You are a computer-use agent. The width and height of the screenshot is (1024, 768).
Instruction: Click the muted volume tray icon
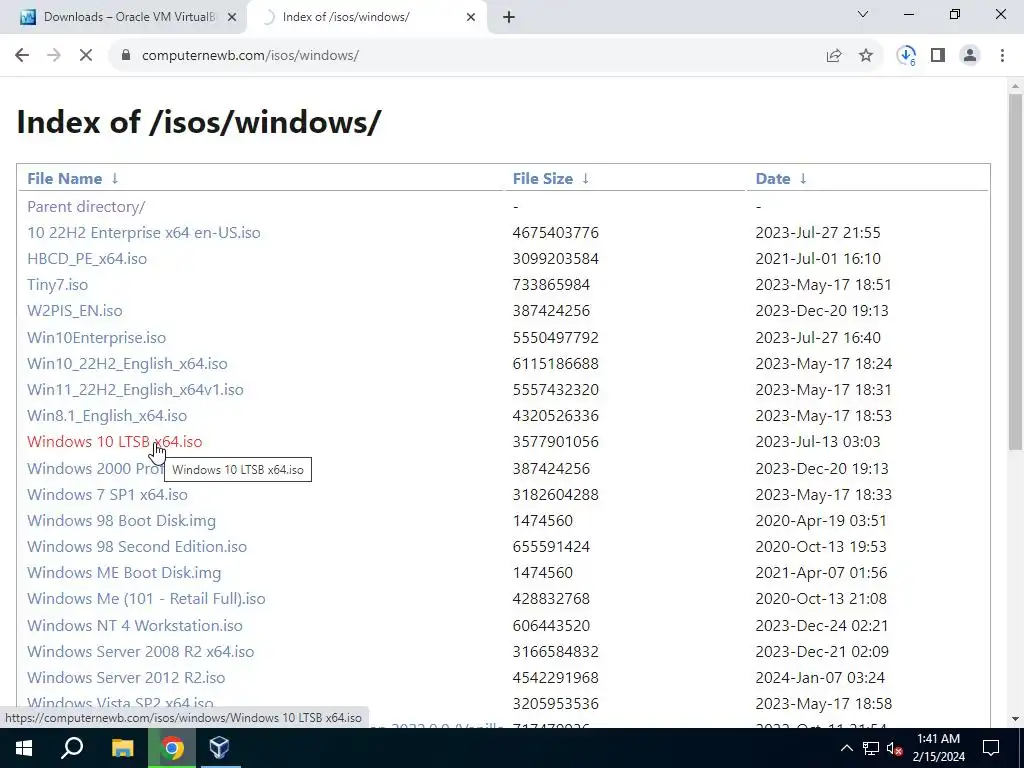[895, 748]
